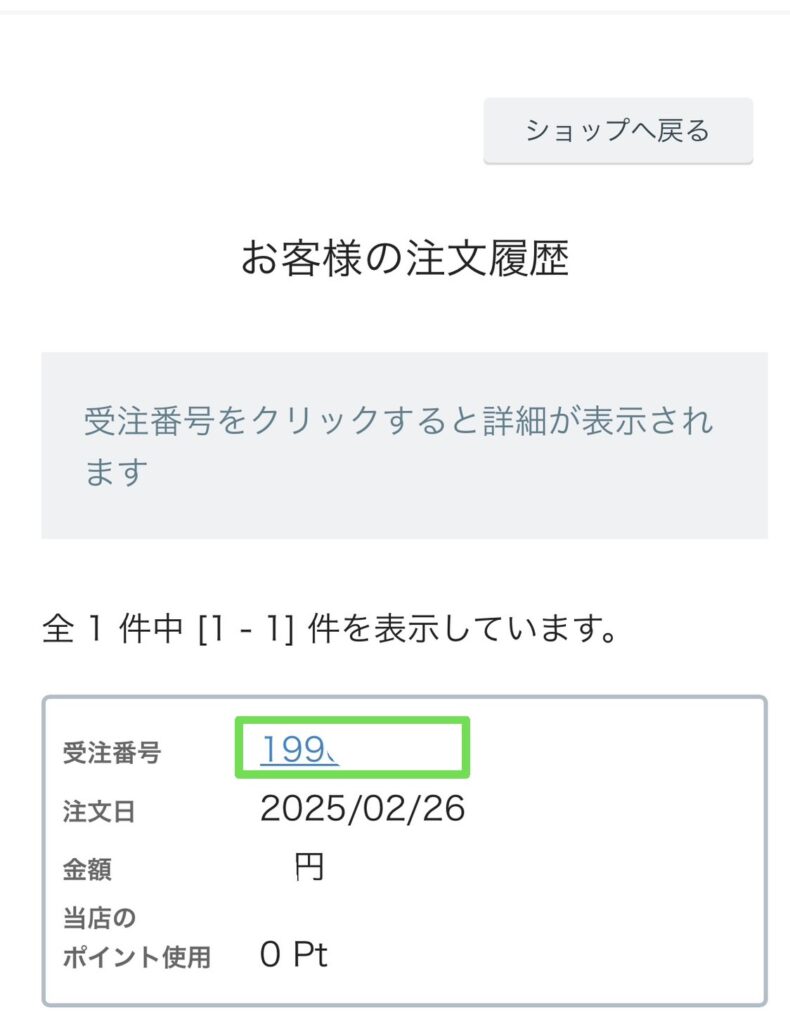Click the 円 currency amount value
Image resolution: width=790 pixels, height=1024 pixels.
click(x=309, y=867)
